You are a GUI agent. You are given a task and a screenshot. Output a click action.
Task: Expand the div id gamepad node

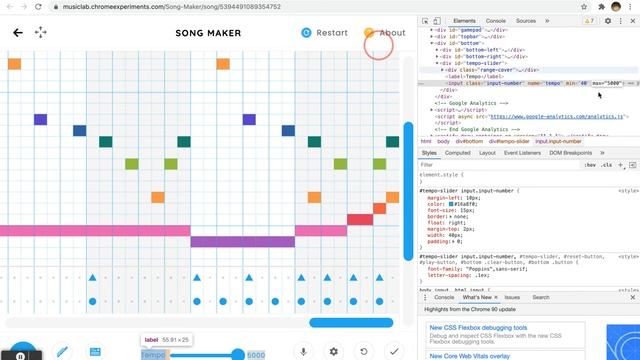[x=432, y=30]
